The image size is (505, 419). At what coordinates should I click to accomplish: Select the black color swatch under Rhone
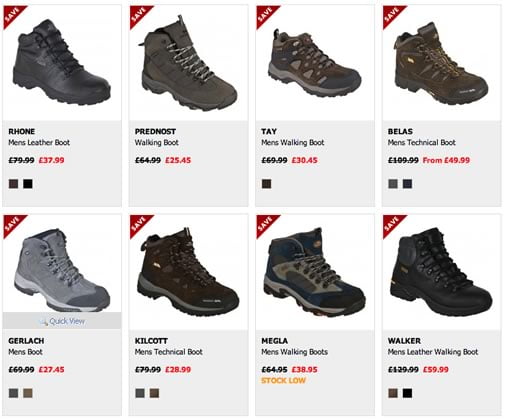point(28,184)
